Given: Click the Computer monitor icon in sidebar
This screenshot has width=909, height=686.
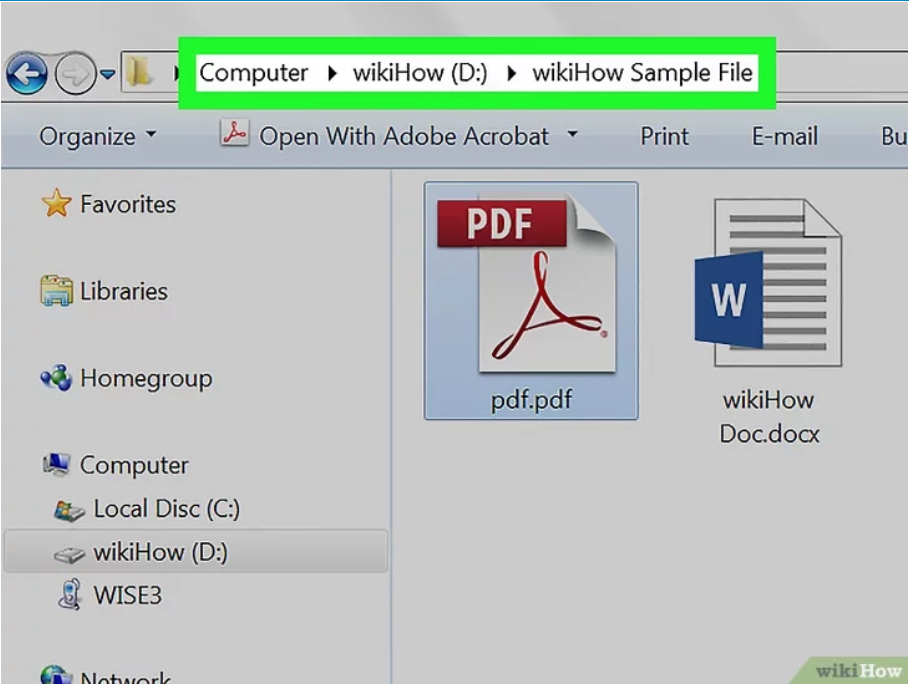Looking at the screenshot, I should 56,464.
